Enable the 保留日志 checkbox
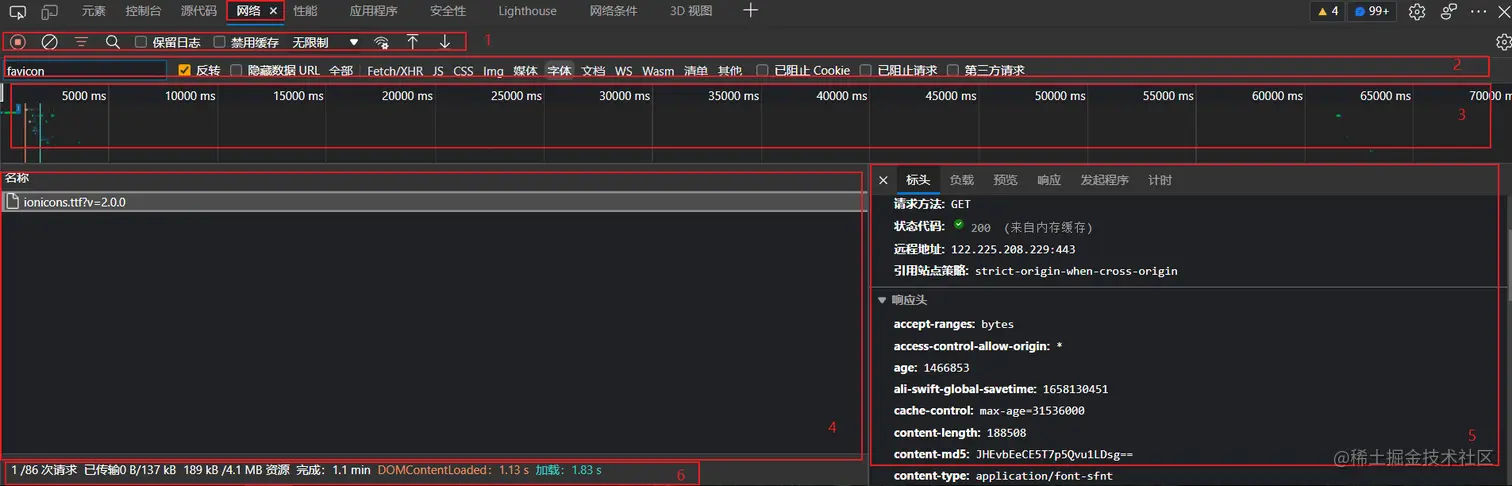 (141, 42)
